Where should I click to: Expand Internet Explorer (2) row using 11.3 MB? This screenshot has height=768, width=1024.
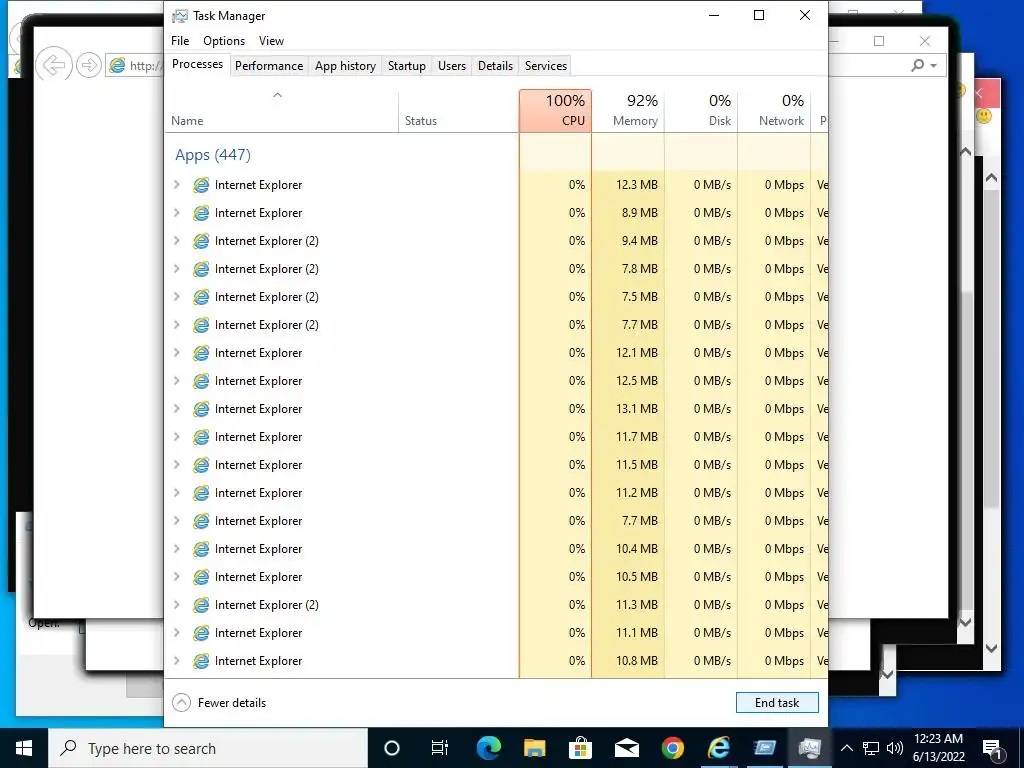pyautogui.click(x=176, y=605)
